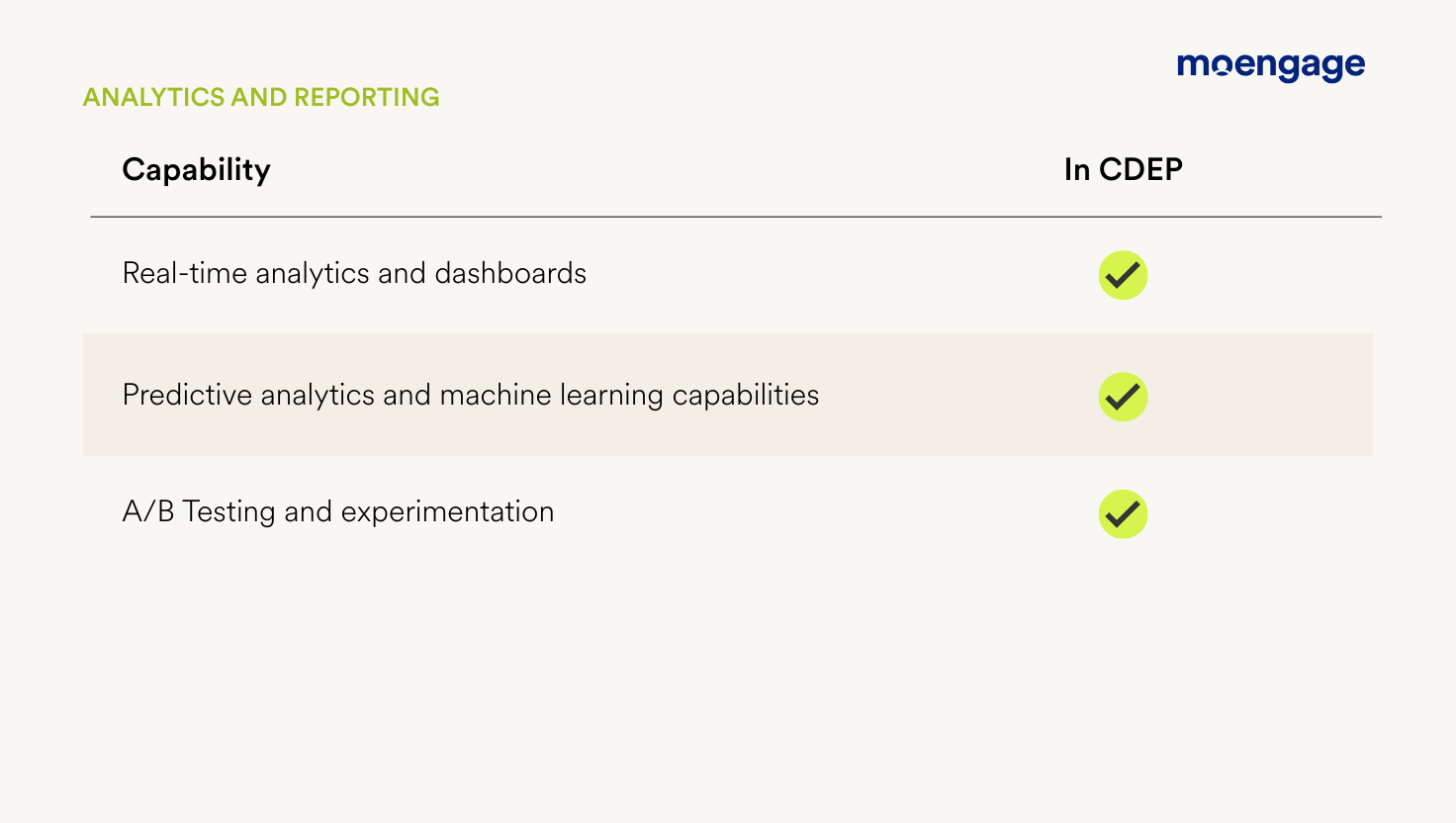Screen dimensions: 1456x823
Task: Select the A/B Testing and experimentation text
Action: (337, 511)
